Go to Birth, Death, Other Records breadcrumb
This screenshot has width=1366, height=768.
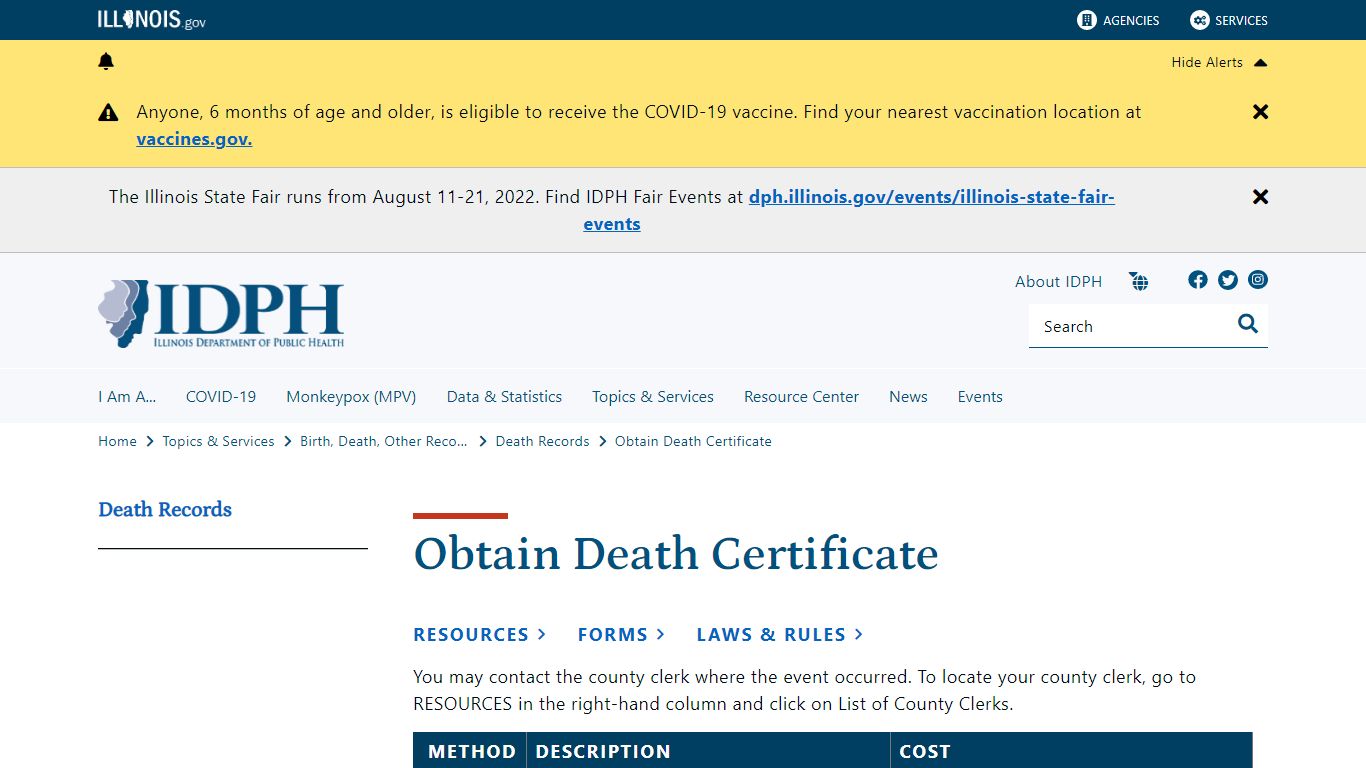pyautogui.click(x=384, y=441)
